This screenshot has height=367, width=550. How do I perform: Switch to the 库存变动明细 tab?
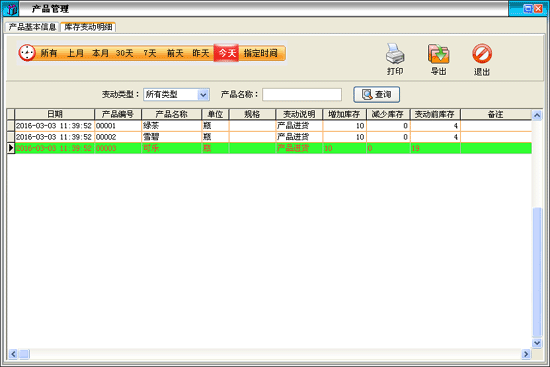click(88, 27)
